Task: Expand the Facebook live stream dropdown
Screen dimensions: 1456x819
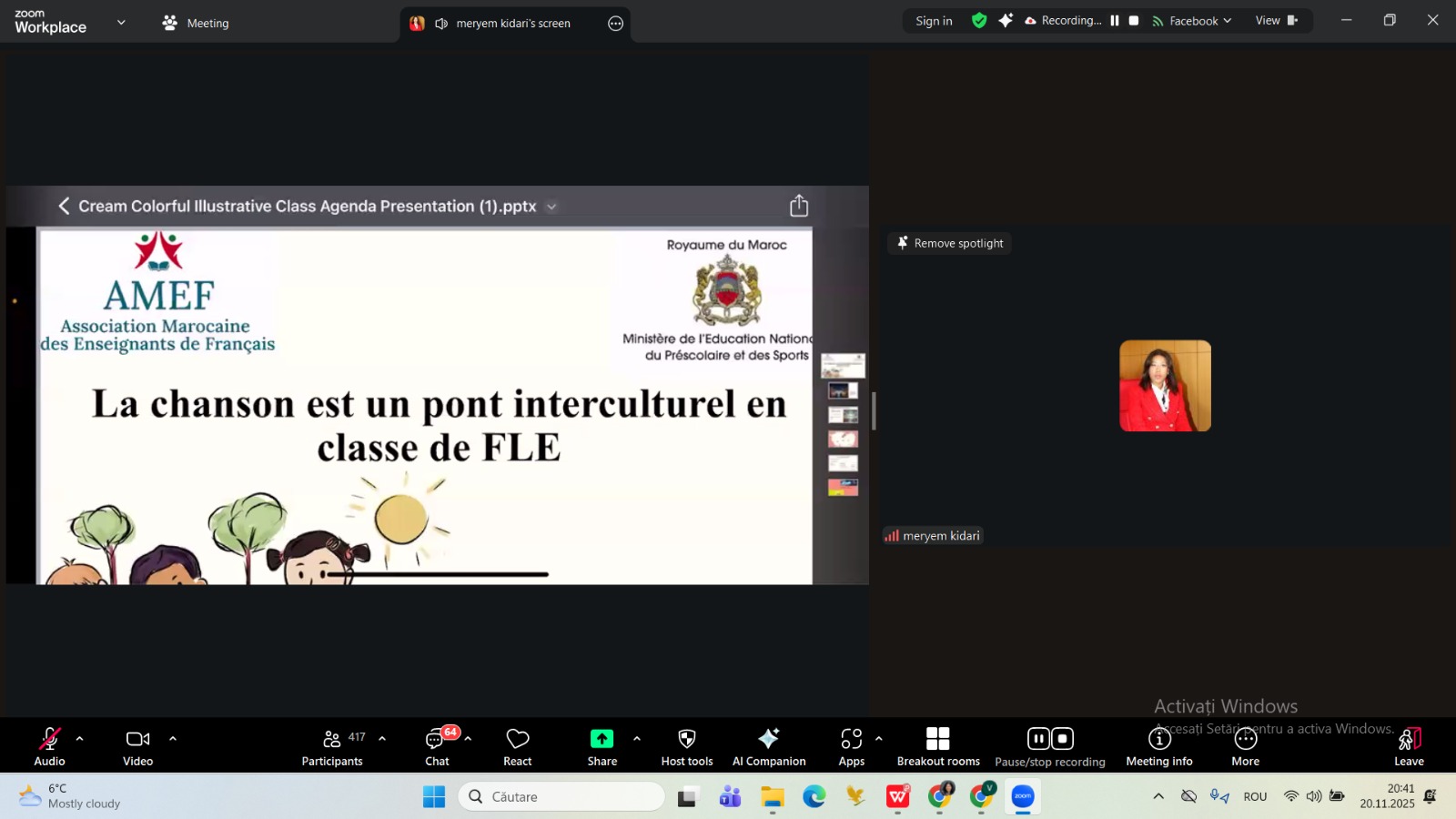Action: (x=1192, y=21)
